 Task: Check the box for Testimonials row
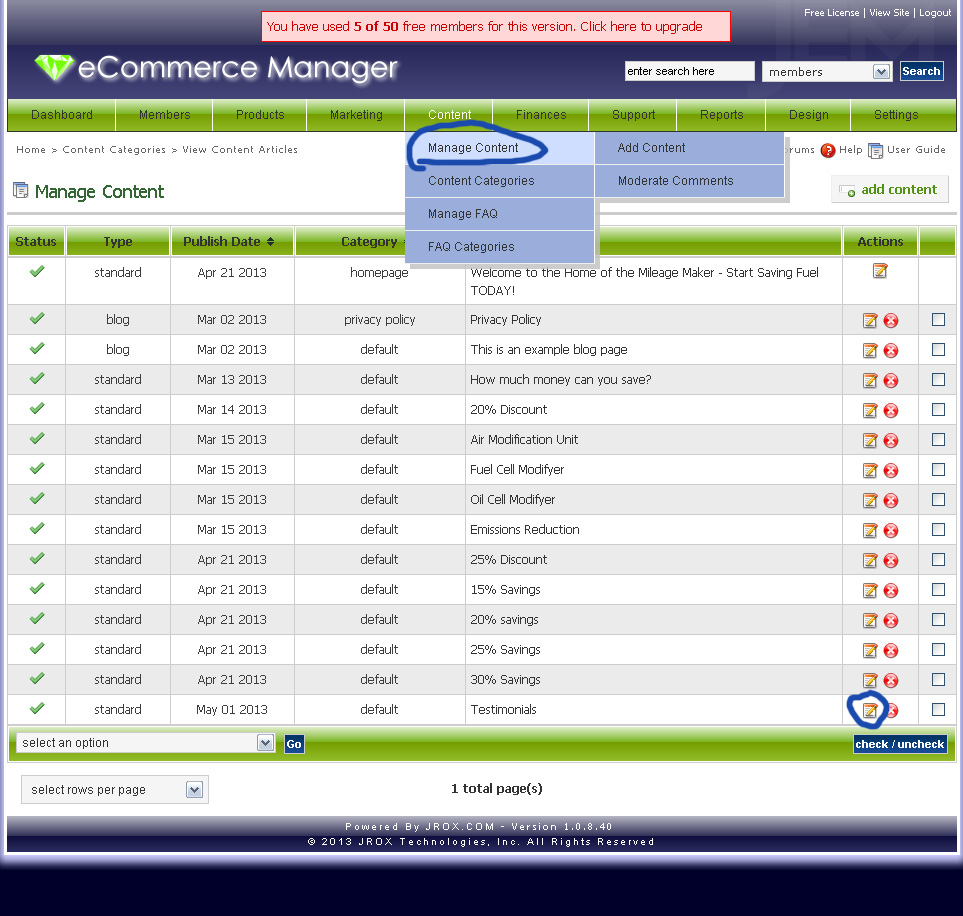(x=938, y=710)
